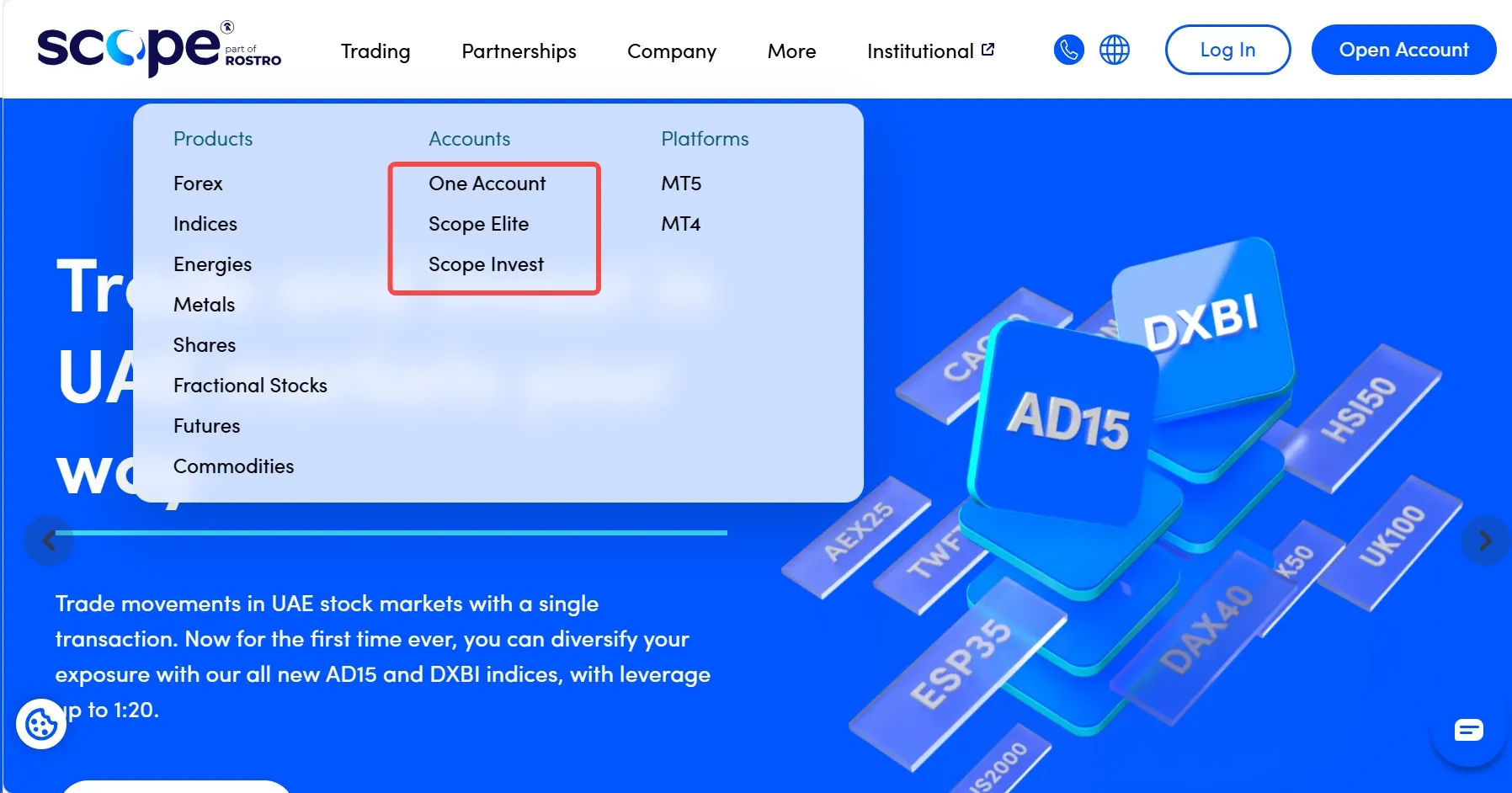Select Futures under Products

click(x=207, y=426)
